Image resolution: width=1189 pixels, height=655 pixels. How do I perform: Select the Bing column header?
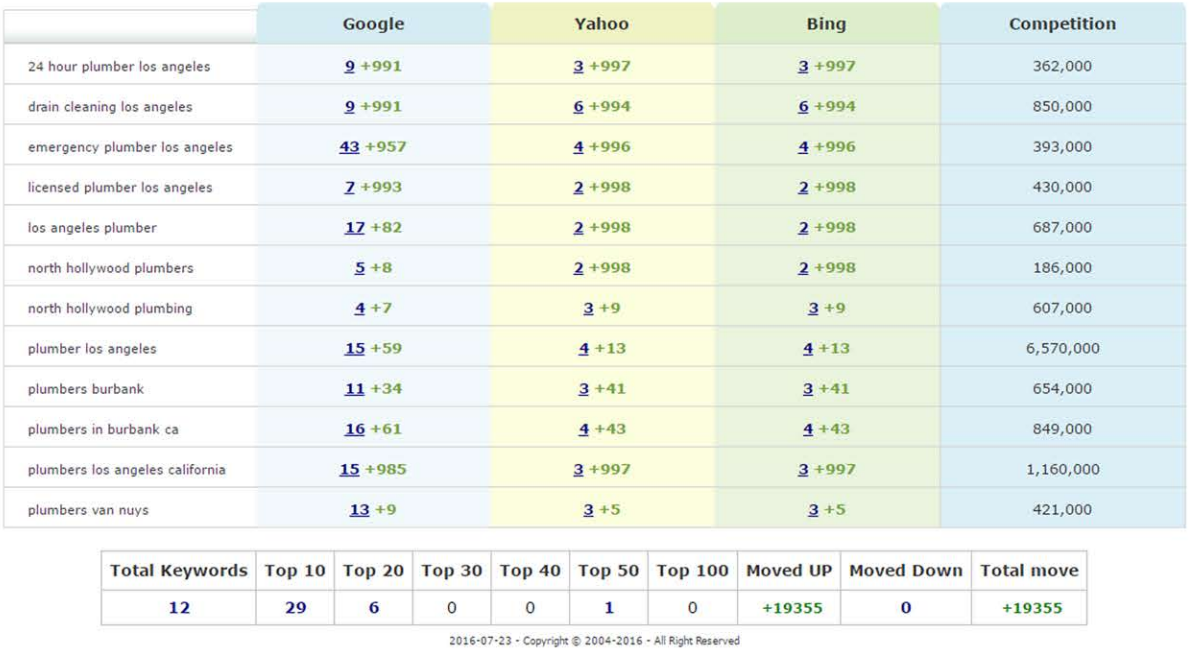pos(827,24)
